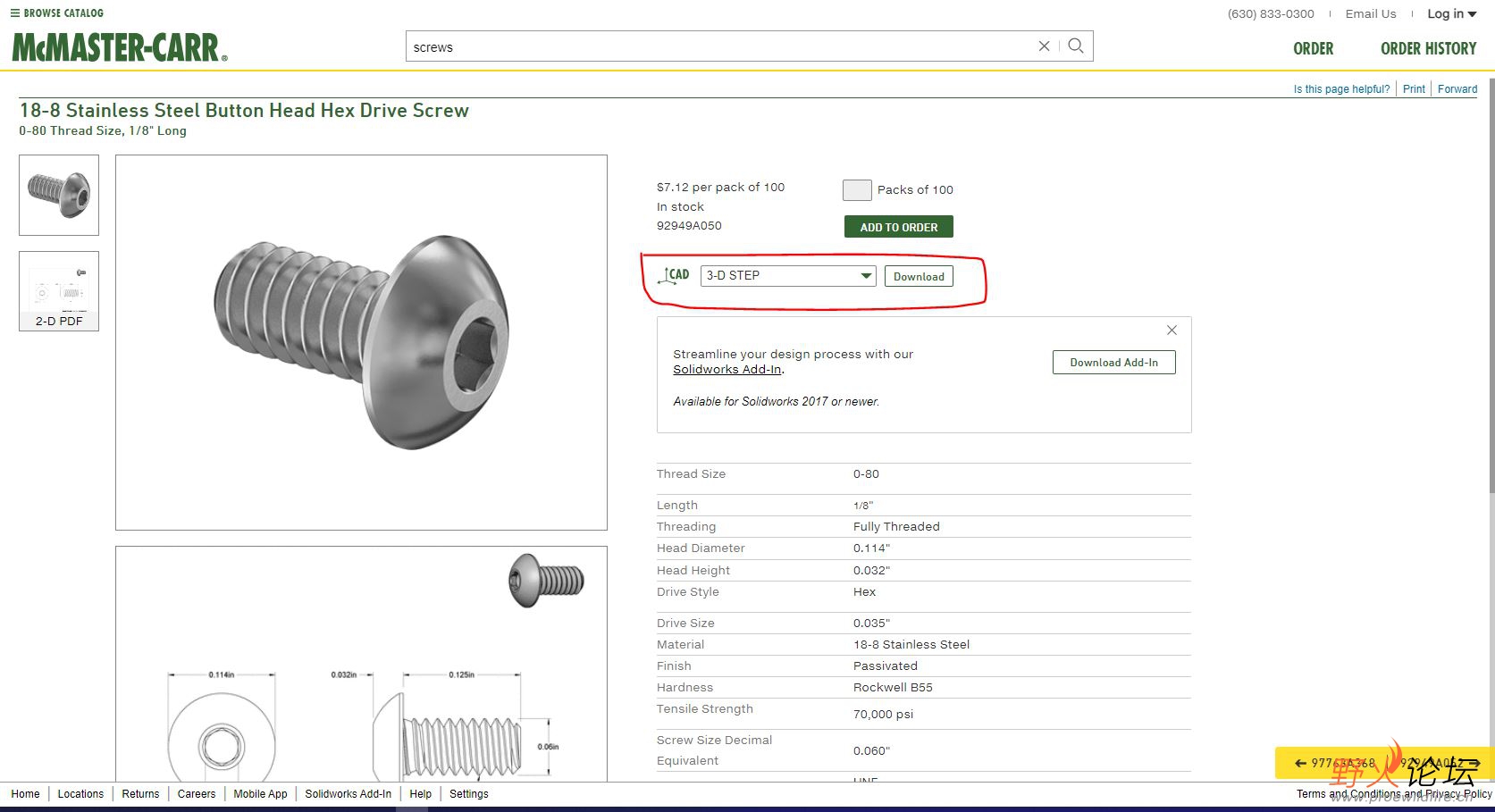Viewport: 1495px width, 812px height.
Task: Click the Terms and Conditions and Privacy Policy link
Action: [1394, 794]
